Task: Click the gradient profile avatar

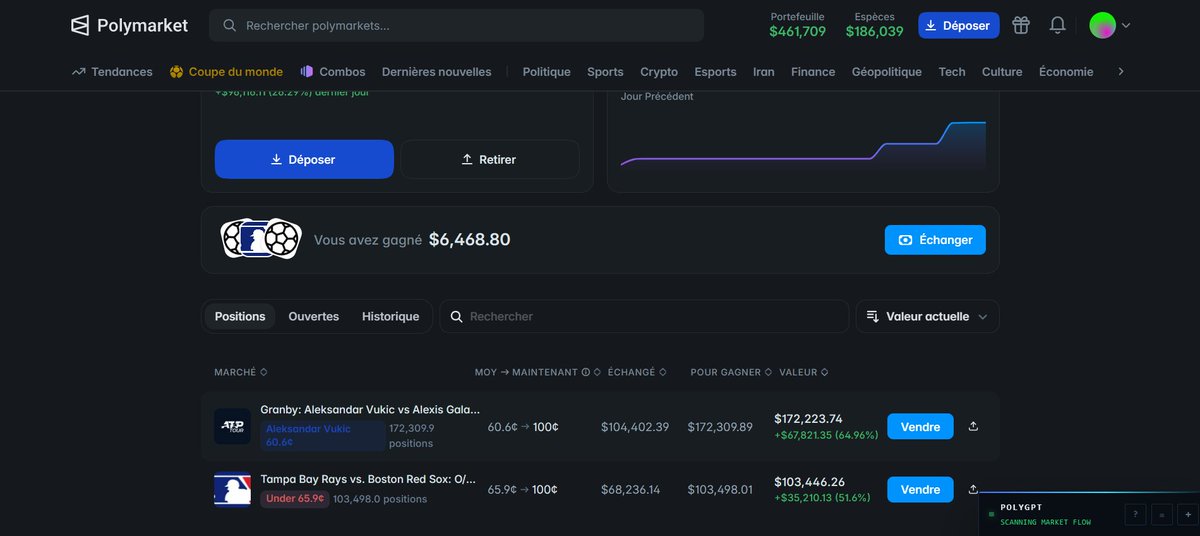Action: [1102, 25]
